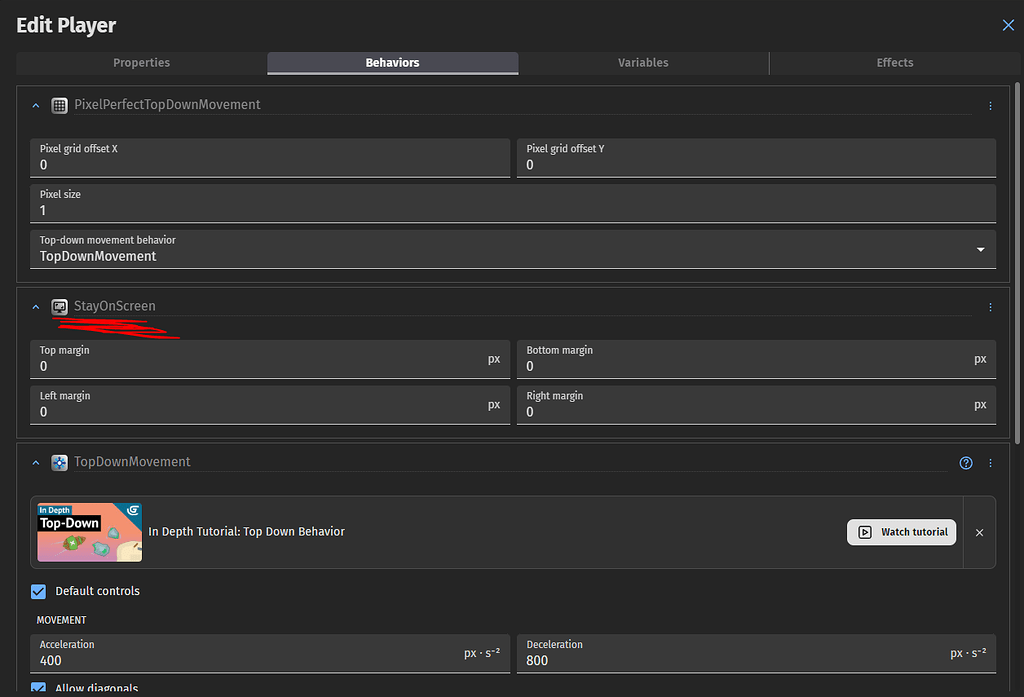
Task: Switch to the Variables tab
Action: tap(643, 62)
